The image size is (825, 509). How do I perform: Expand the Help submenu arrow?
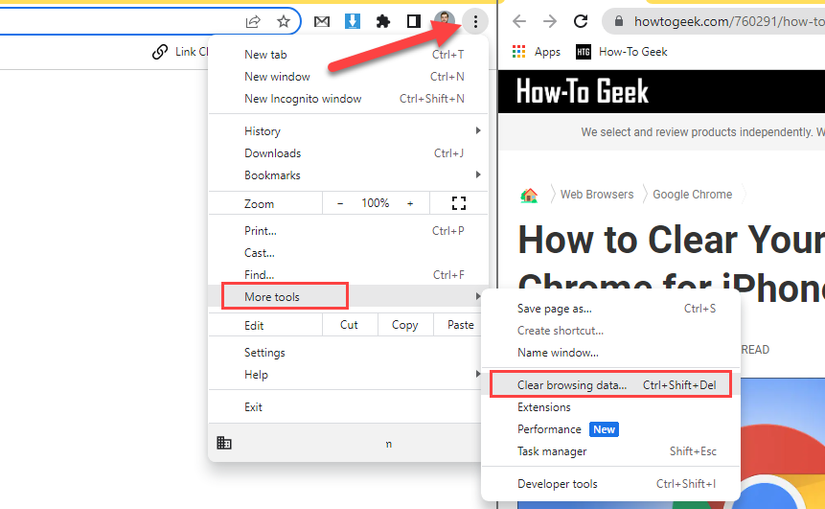(478, 374)
